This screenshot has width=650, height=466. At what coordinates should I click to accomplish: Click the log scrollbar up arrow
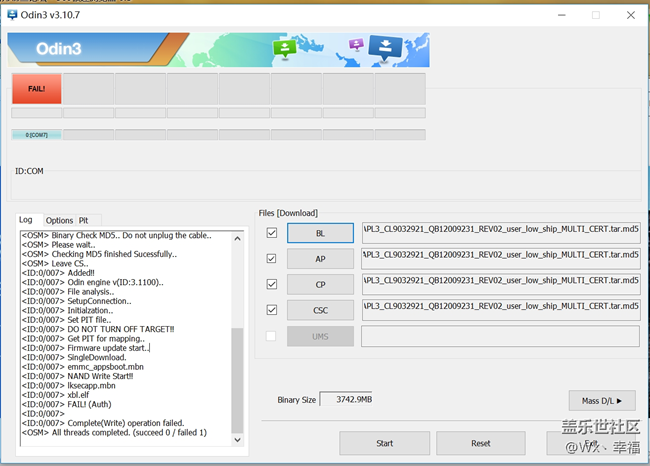[238, 238]
